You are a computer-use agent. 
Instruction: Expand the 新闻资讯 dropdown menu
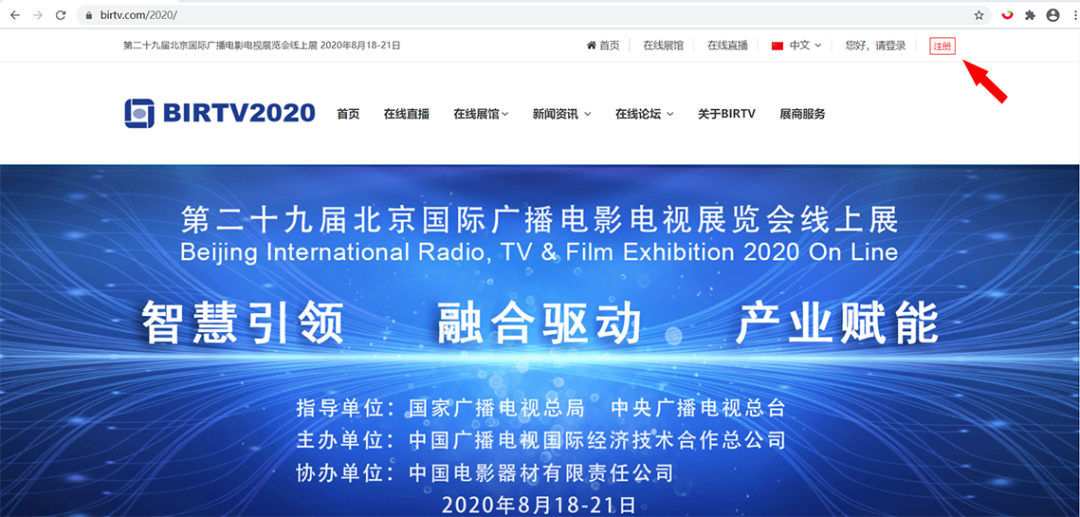(x=561, y=114)
